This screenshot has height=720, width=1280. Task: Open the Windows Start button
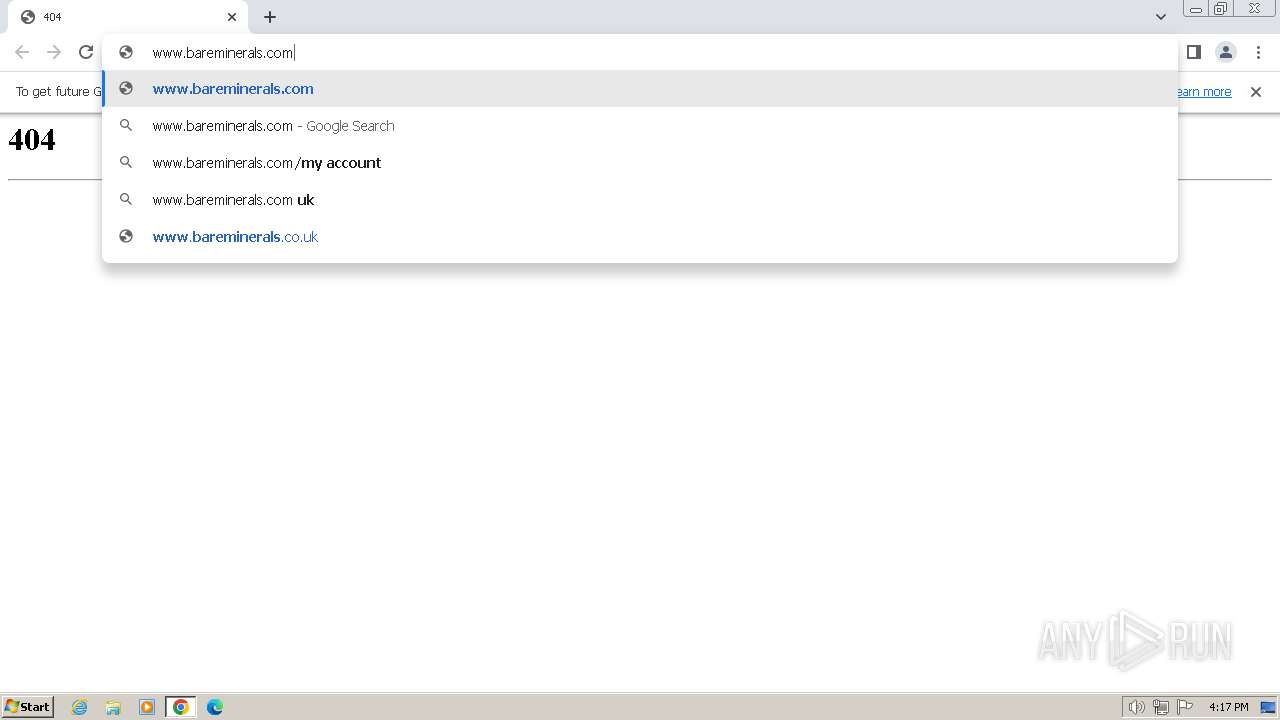(28, 707)
